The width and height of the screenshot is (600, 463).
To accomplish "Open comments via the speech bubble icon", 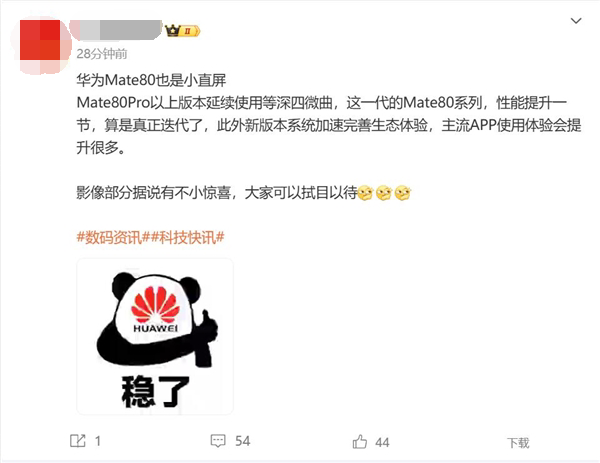I will pyautogui.click(x=218, y=441).
